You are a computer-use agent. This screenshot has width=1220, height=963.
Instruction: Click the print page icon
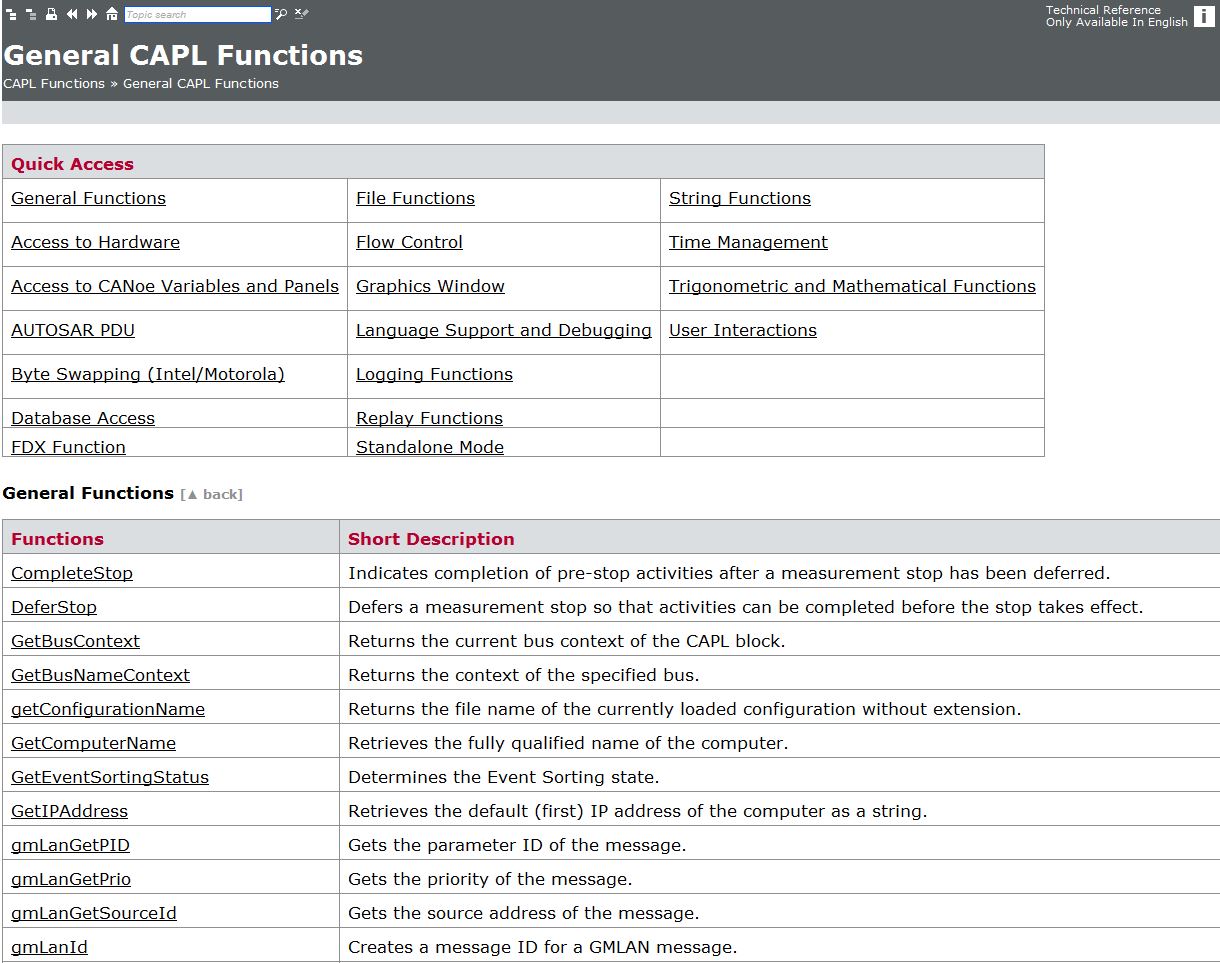[x=51, y=14]
